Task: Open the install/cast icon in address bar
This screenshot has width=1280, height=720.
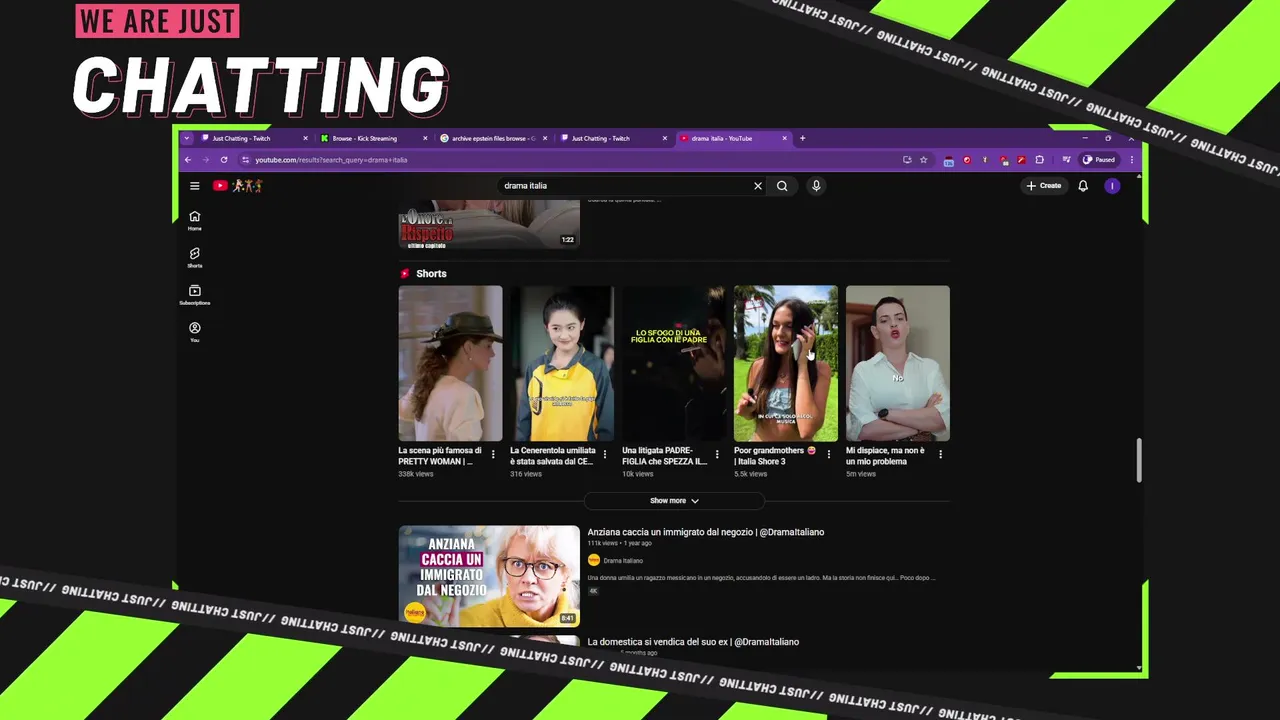Action: click(x=907, y=160)
